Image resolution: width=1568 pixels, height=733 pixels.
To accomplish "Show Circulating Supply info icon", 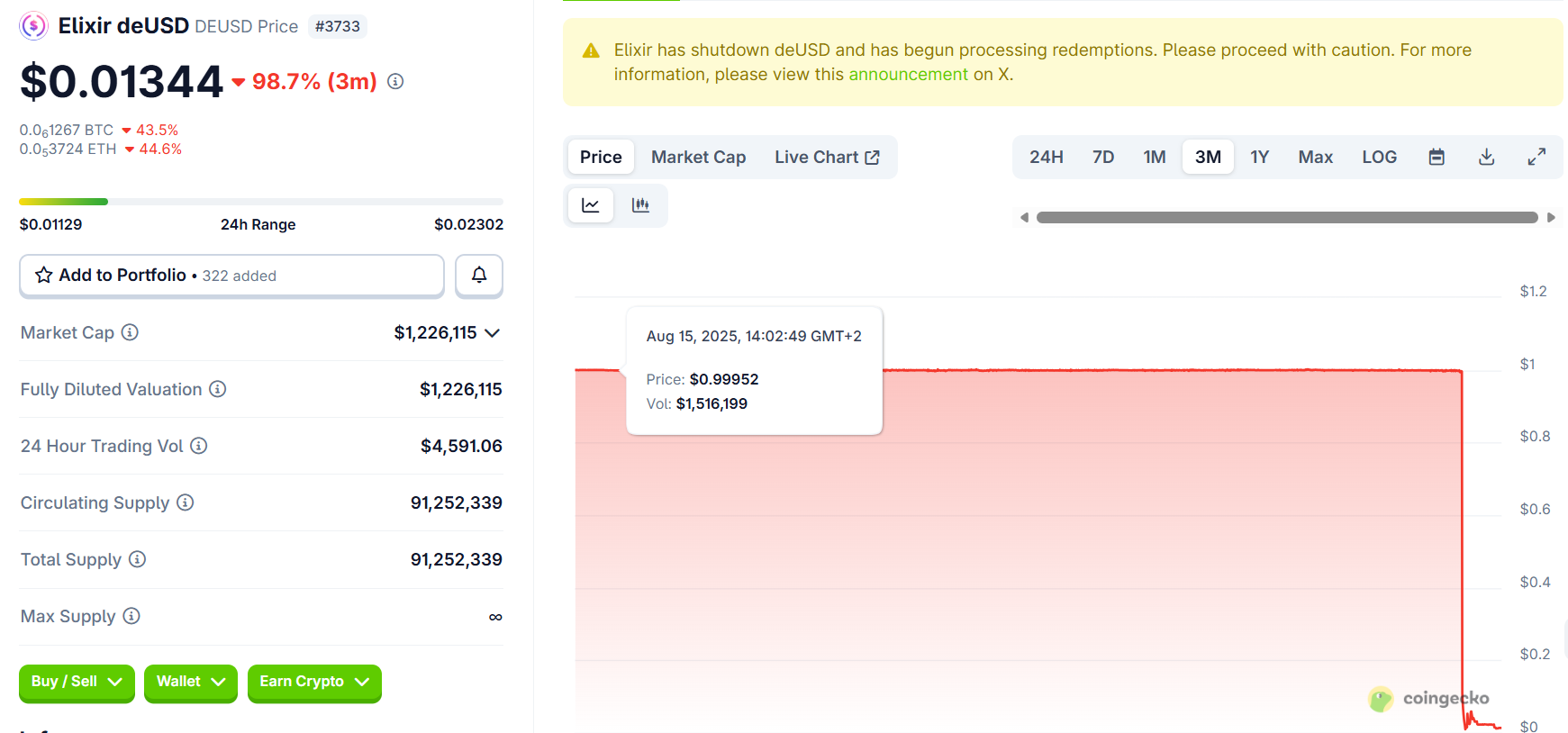I will [185, 502].
